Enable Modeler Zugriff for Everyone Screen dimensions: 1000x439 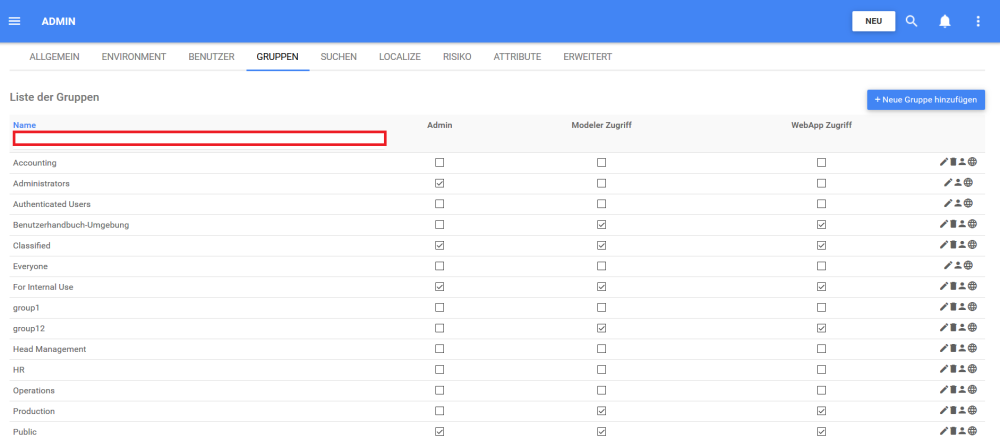click(x=601, y=265)
